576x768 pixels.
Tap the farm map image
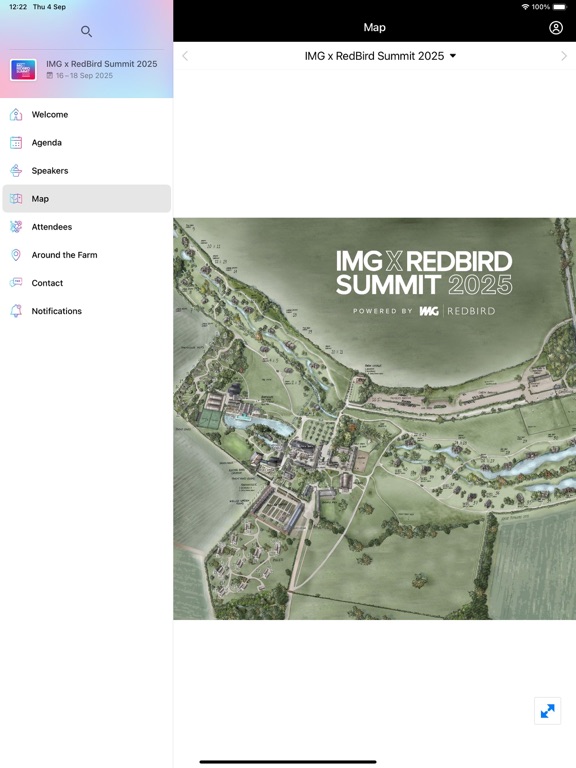pyautogui.click(x=375, y=419)
